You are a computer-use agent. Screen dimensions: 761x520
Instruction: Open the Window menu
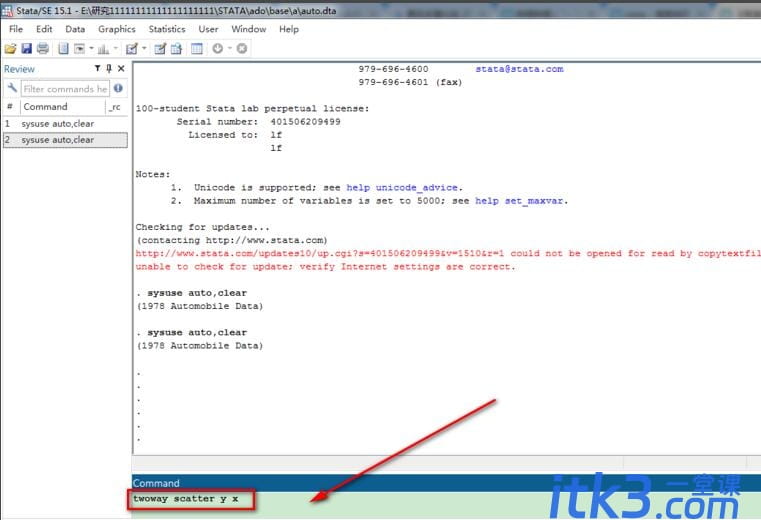coord(248,29)
